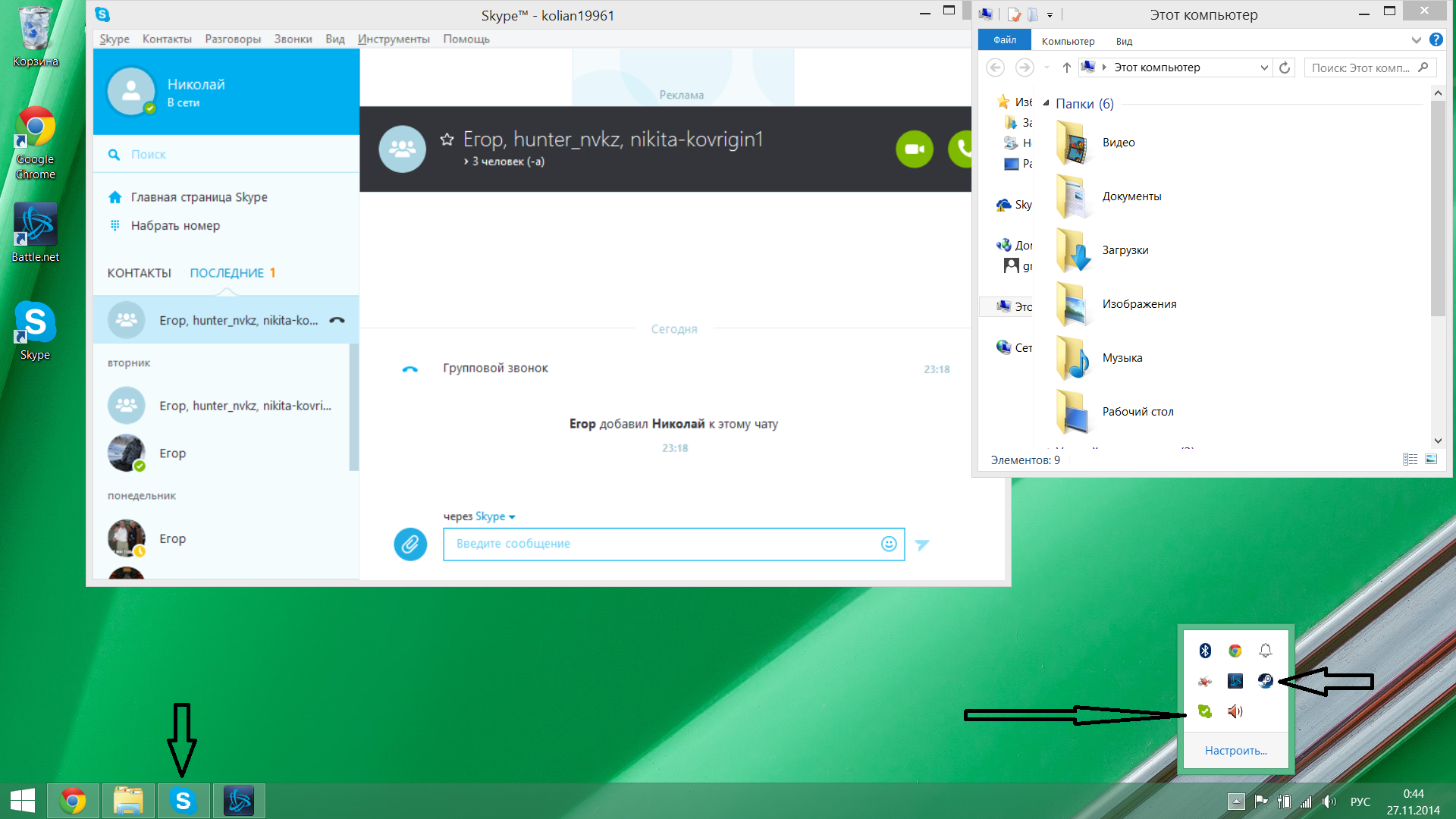Attach a file with the paperclip button
The height and width of the screenshot is (819, 1456).
click(x=410, y=544)
